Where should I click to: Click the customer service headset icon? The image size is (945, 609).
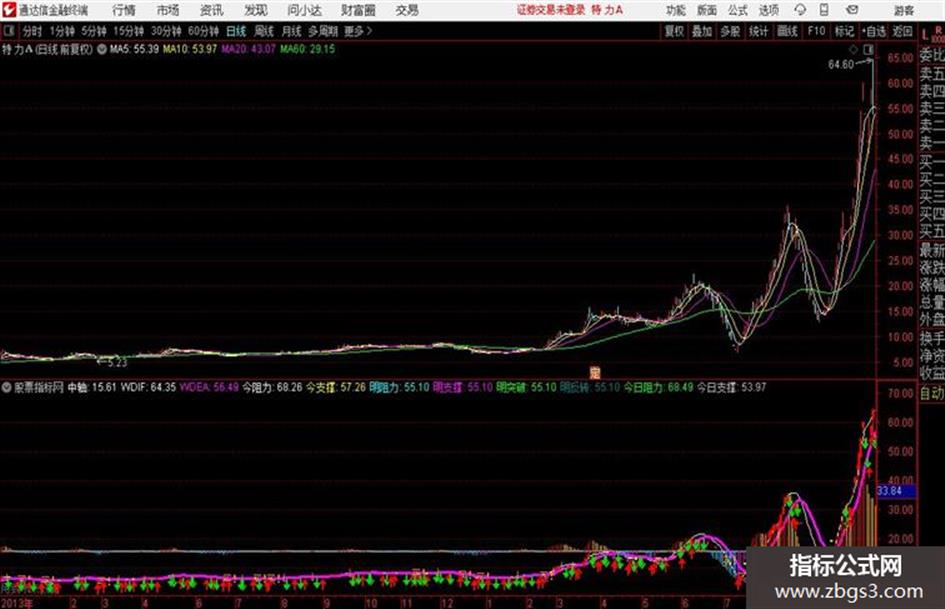tap(800, 10)
